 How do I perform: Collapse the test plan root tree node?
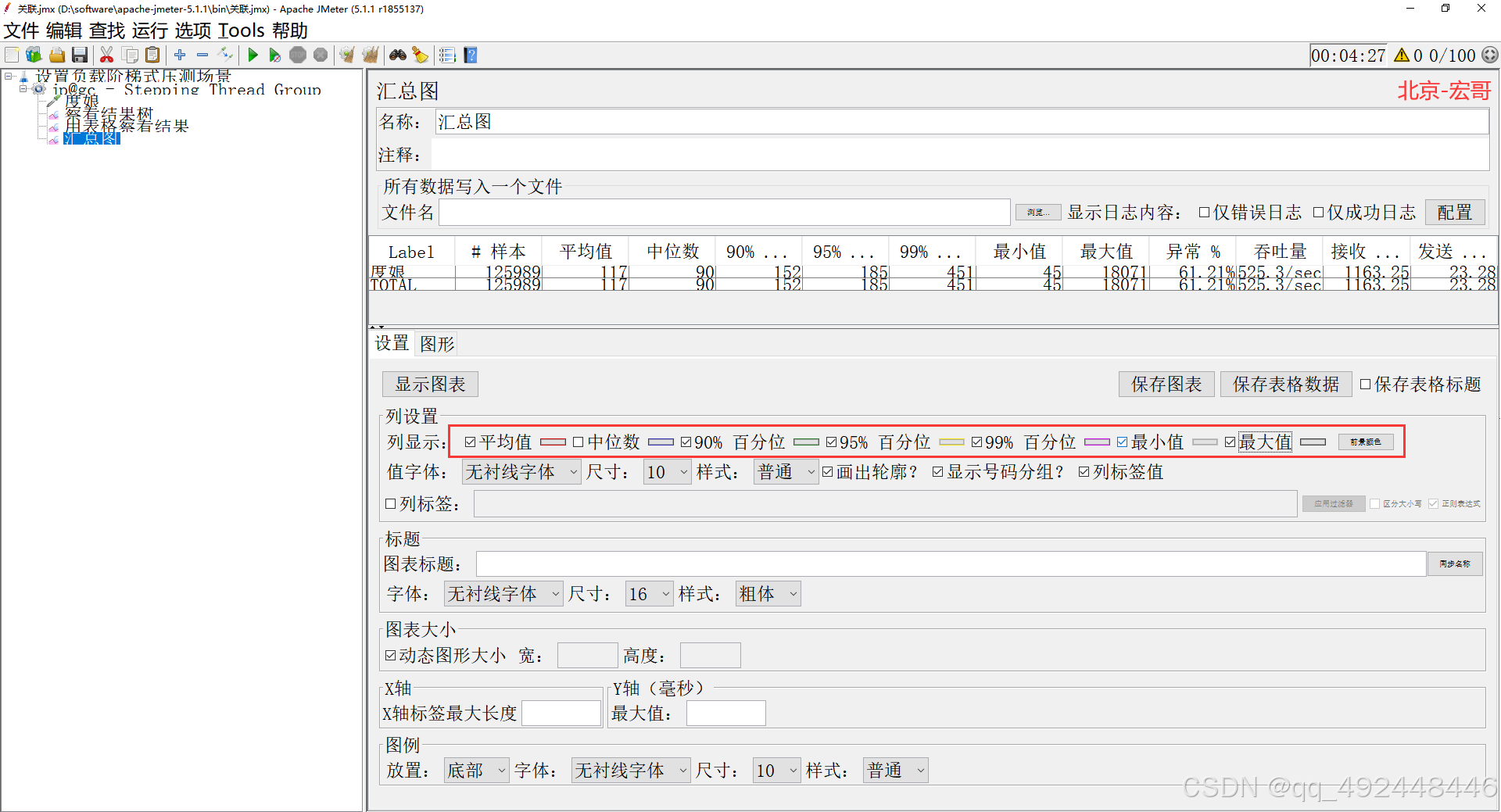[9, 76]
